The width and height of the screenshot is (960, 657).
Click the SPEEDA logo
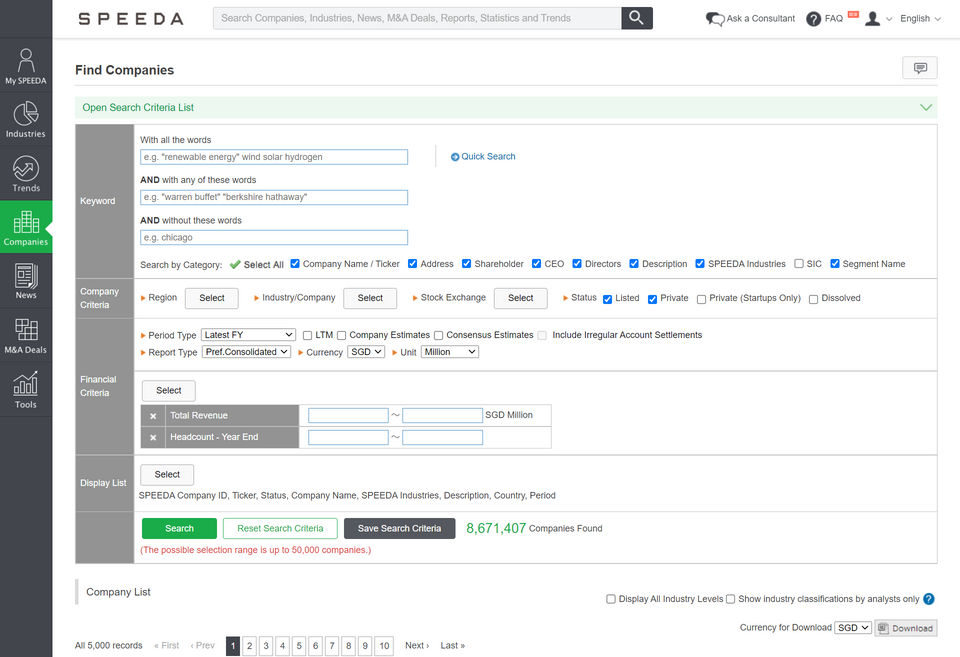click(x=131, y=19)
